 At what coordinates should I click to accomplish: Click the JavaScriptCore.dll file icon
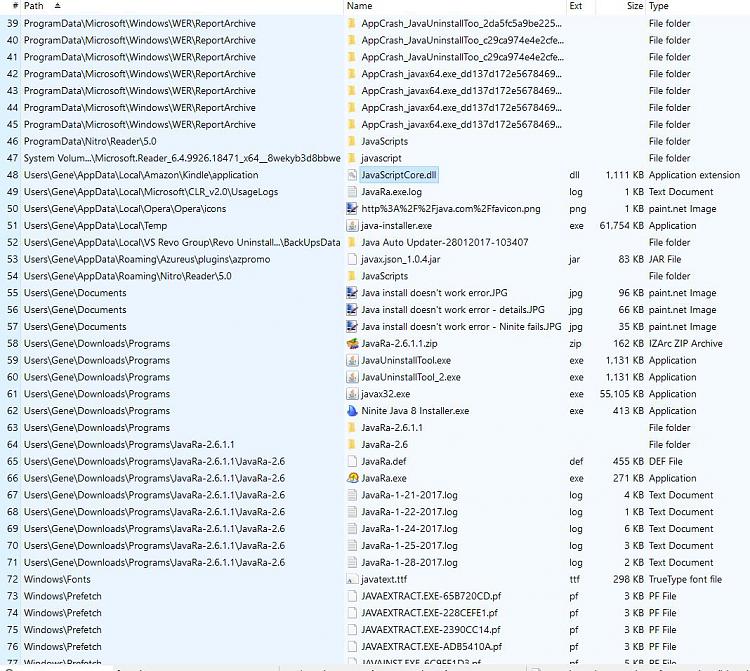pyautogui.click(x=352, y=175)
